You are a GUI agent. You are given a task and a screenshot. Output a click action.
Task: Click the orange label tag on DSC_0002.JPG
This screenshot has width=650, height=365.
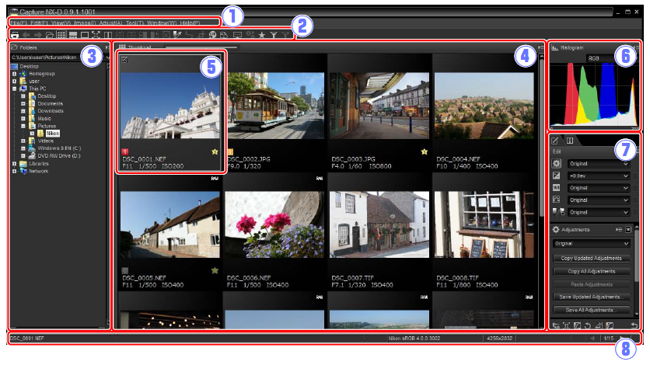click(x=230, y=152)
